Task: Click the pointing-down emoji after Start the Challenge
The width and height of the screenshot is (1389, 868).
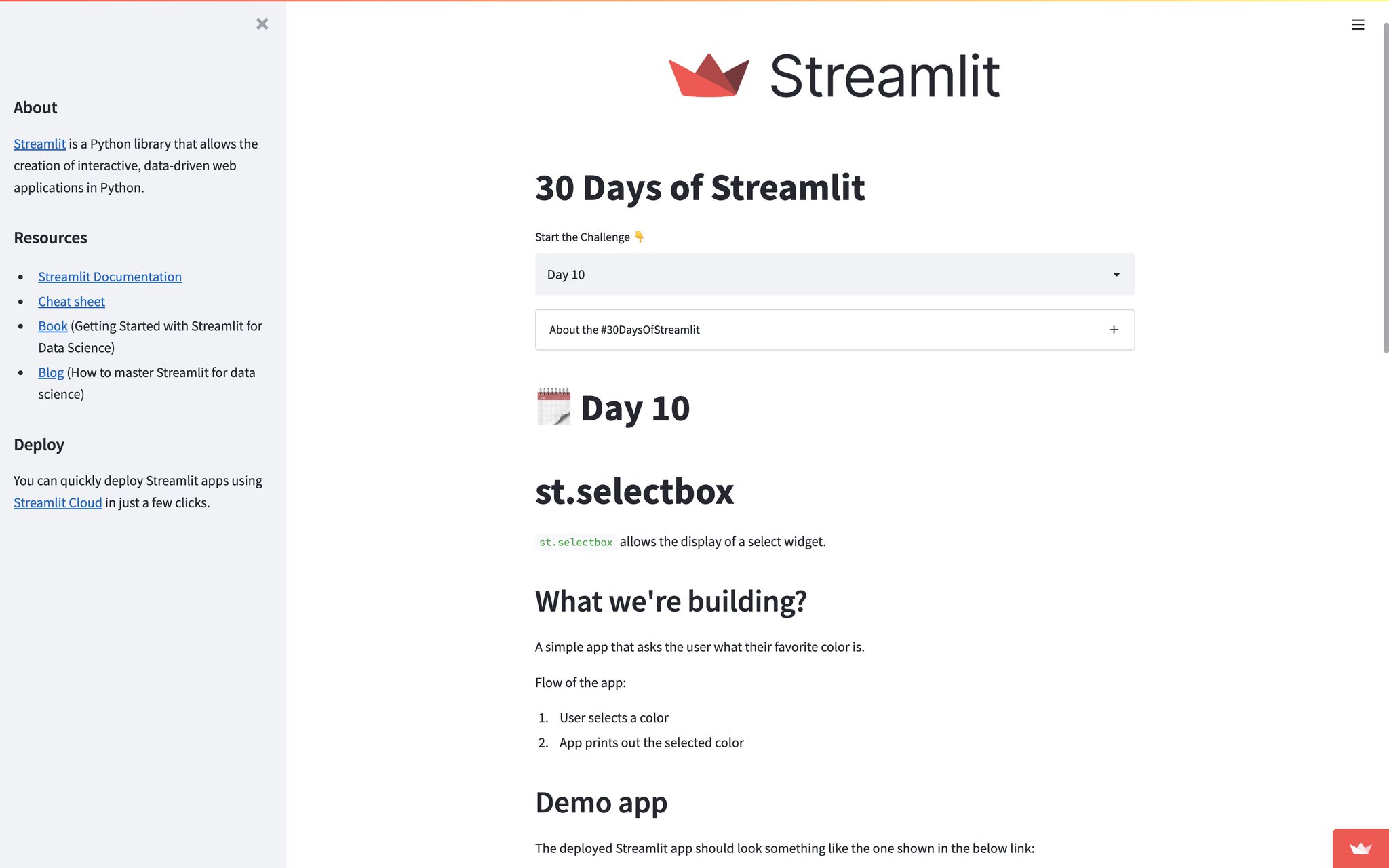Action: (639, 237)
